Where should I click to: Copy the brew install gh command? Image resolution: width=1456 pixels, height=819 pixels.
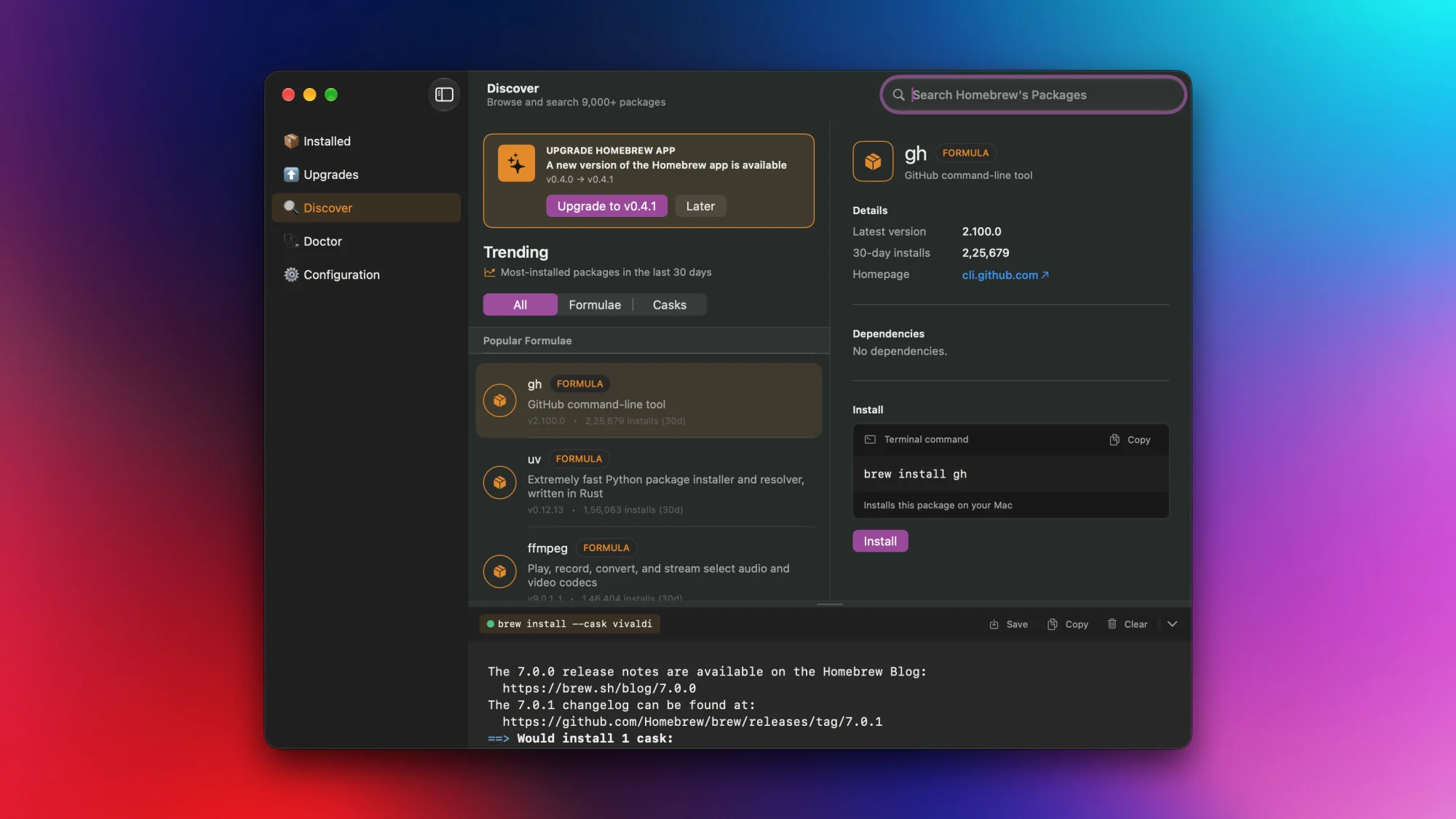coord(1130,440)
